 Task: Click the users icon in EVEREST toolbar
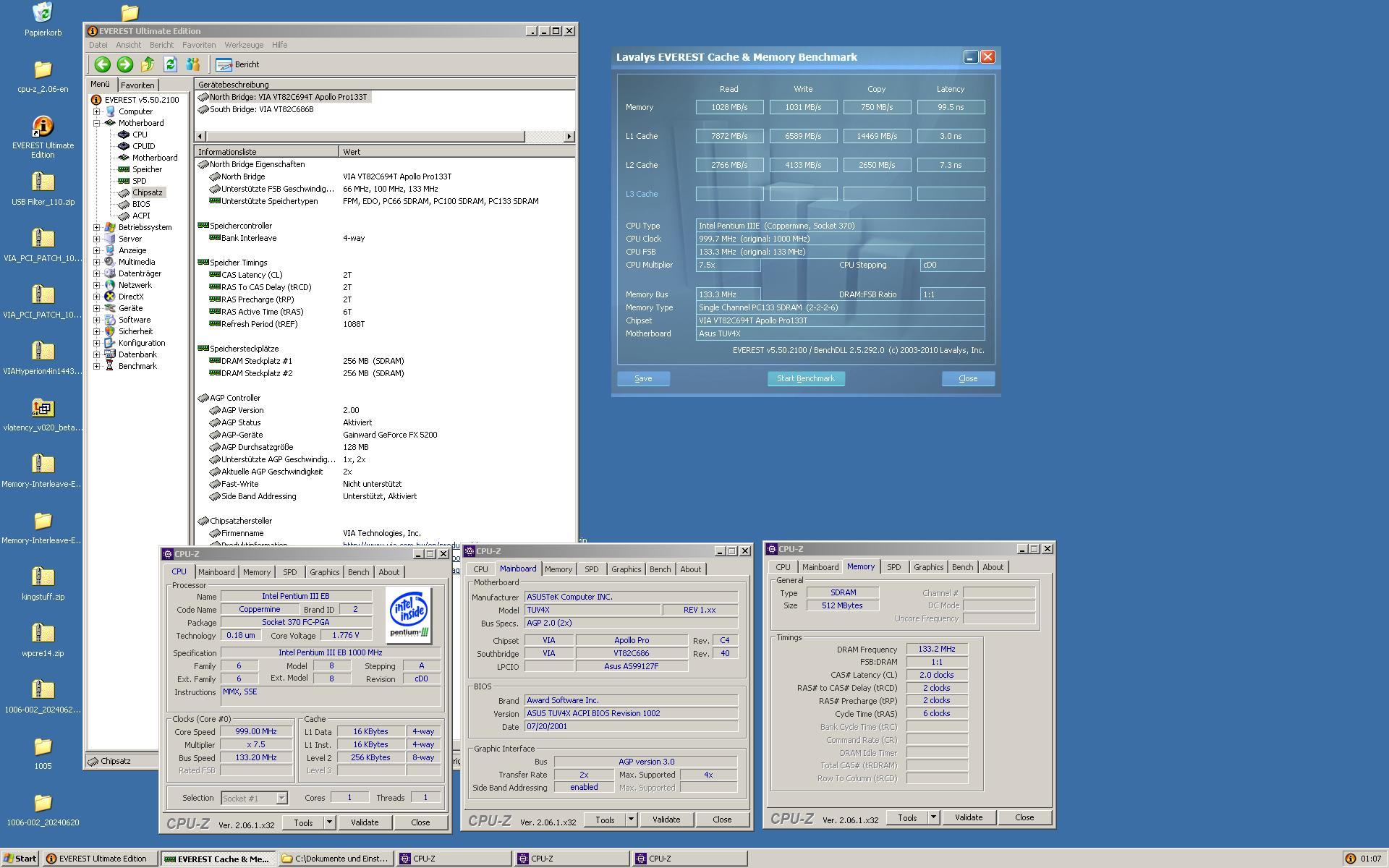pos(192,64)
